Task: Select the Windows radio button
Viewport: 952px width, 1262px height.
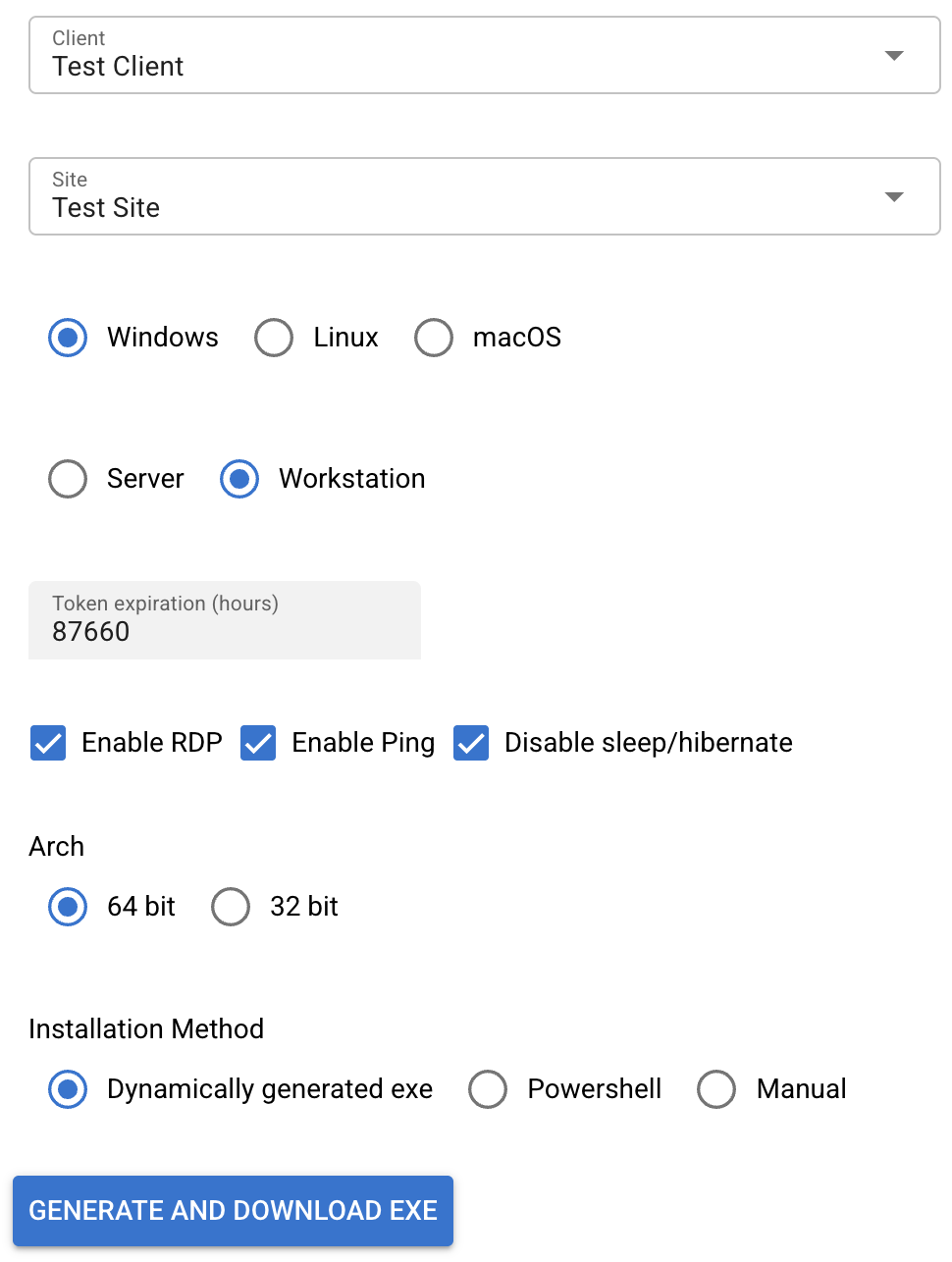Action: click(68, 338)
